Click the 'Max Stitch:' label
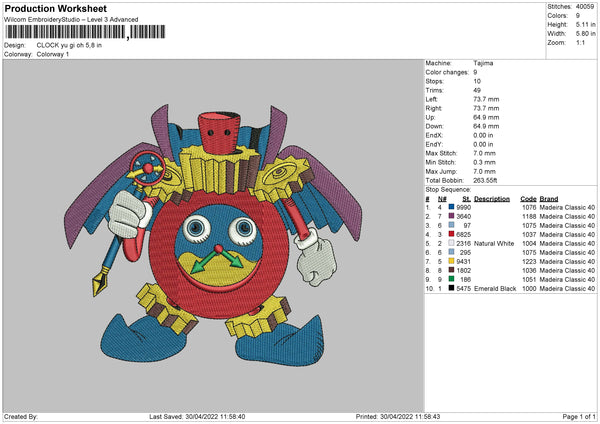600x424 pixels. (x=441, y=153)
